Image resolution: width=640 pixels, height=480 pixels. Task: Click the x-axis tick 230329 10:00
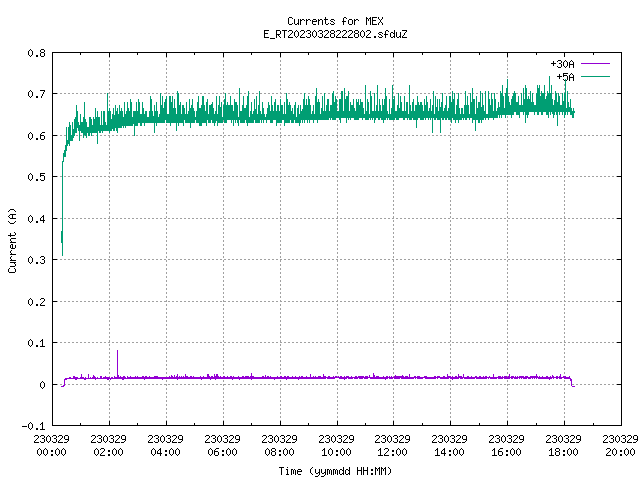click(x=336, y=445)
